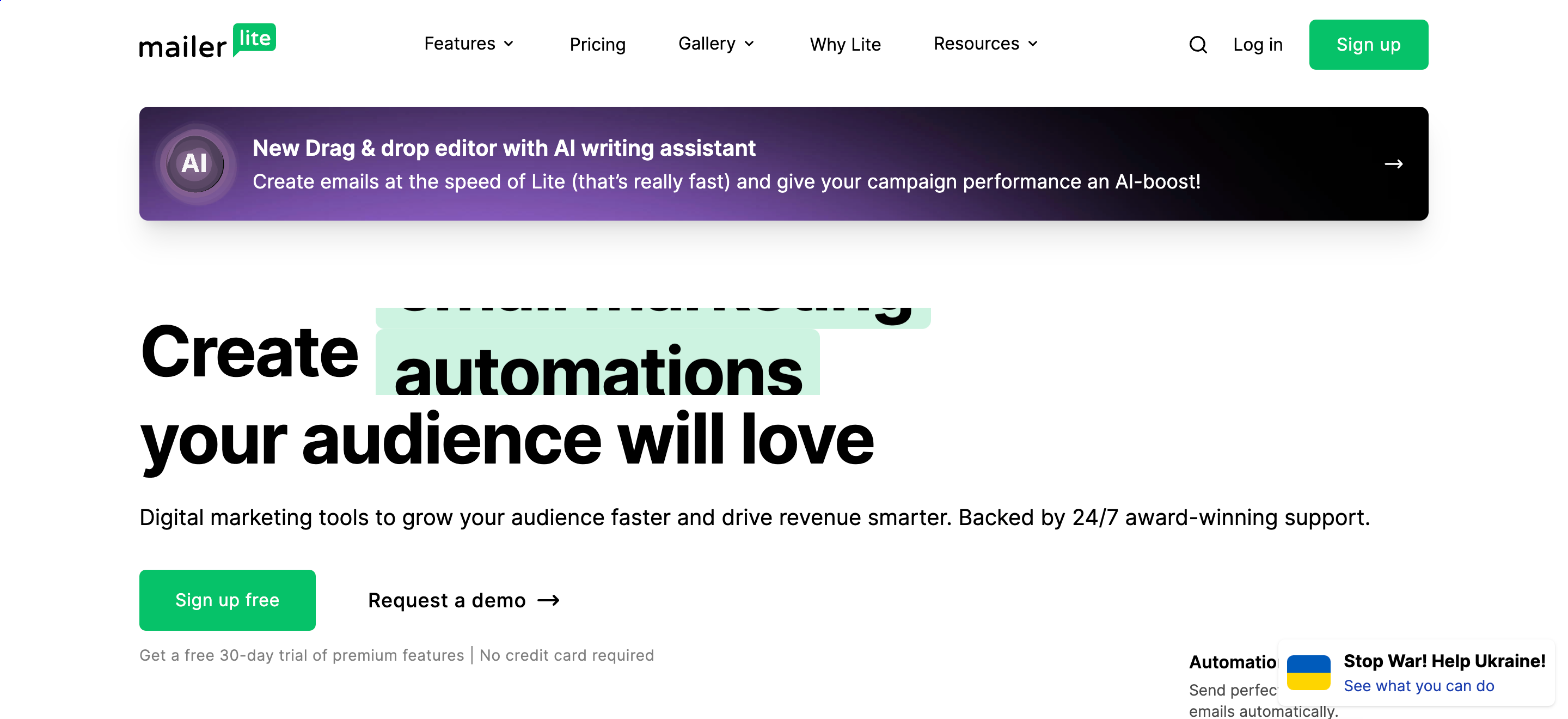Open the search magnifier icon

click(1197, 45)
